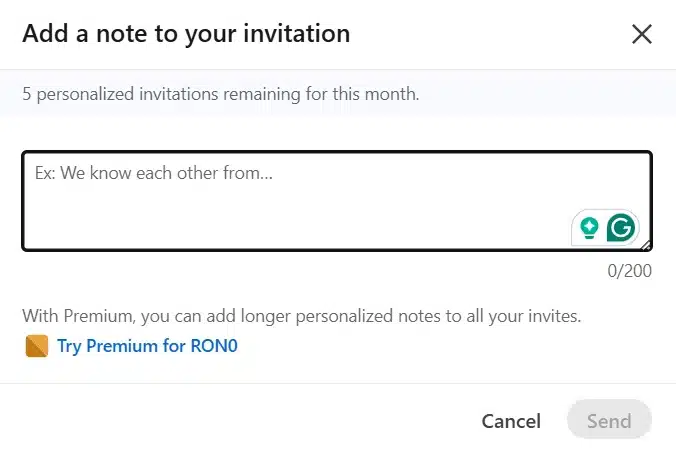Click the textarea resize handle corner

point(645,246)
